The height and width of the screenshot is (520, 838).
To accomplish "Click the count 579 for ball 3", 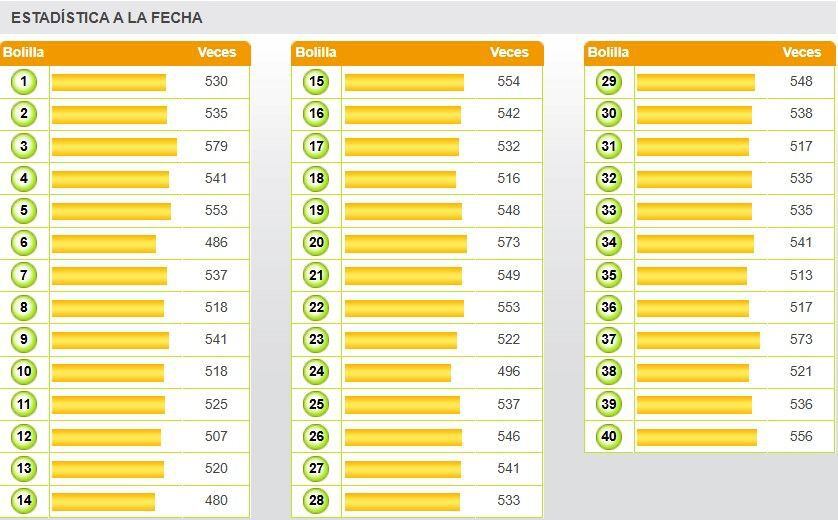I will [x=216, y=147].
